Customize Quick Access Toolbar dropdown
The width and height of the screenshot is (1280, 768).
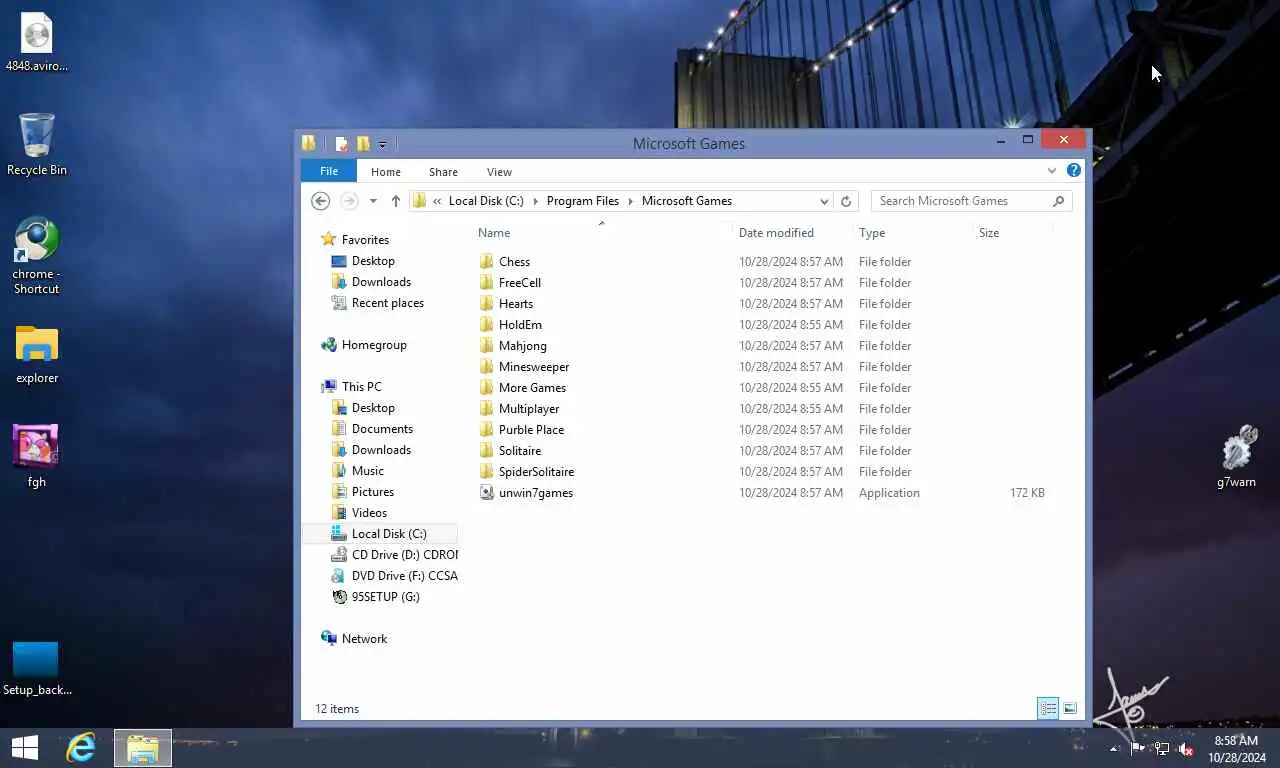pos(382,145)
